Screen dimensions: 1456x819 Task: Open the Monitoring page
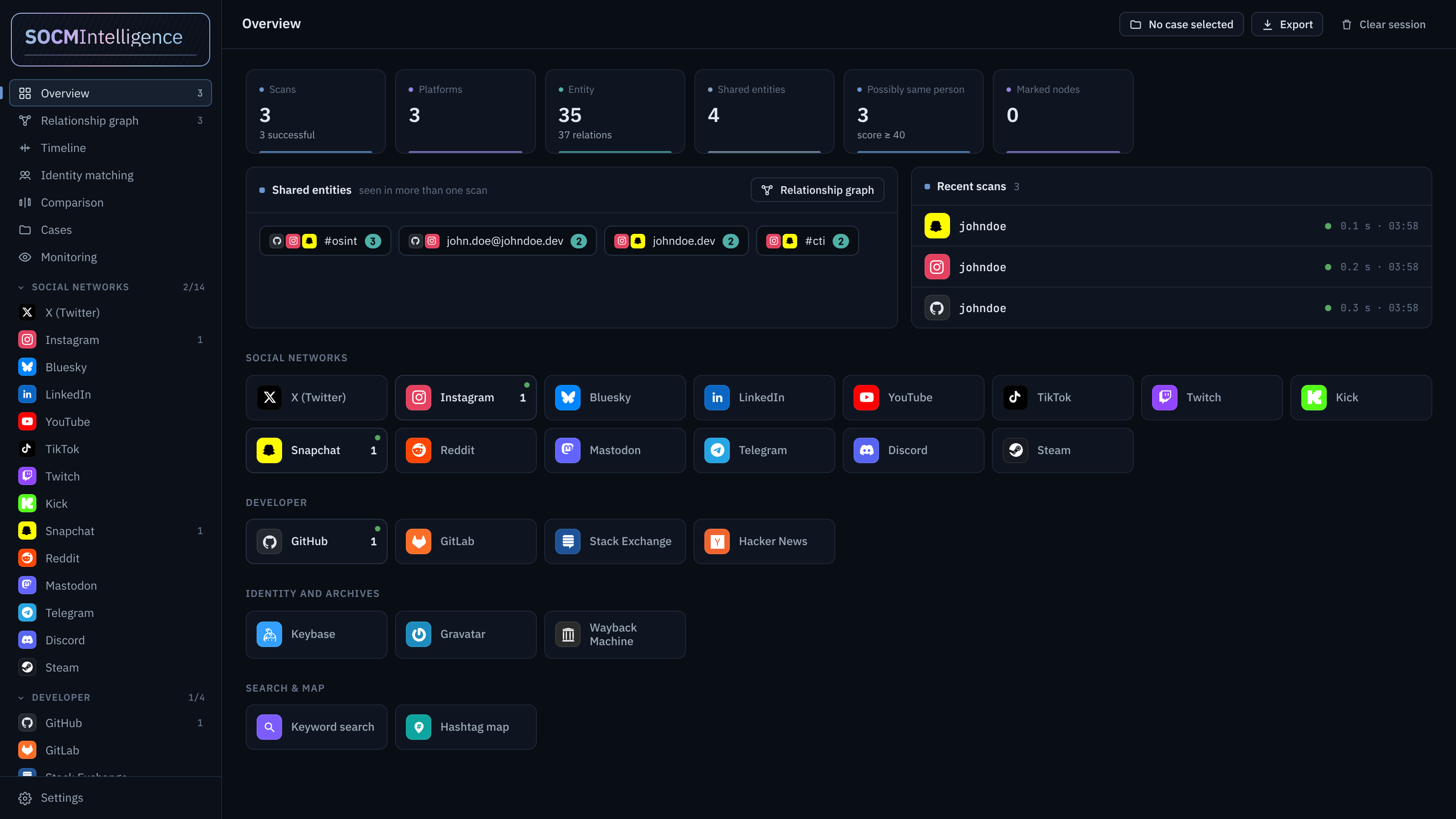pyautogui.click(x=111, y=257)
